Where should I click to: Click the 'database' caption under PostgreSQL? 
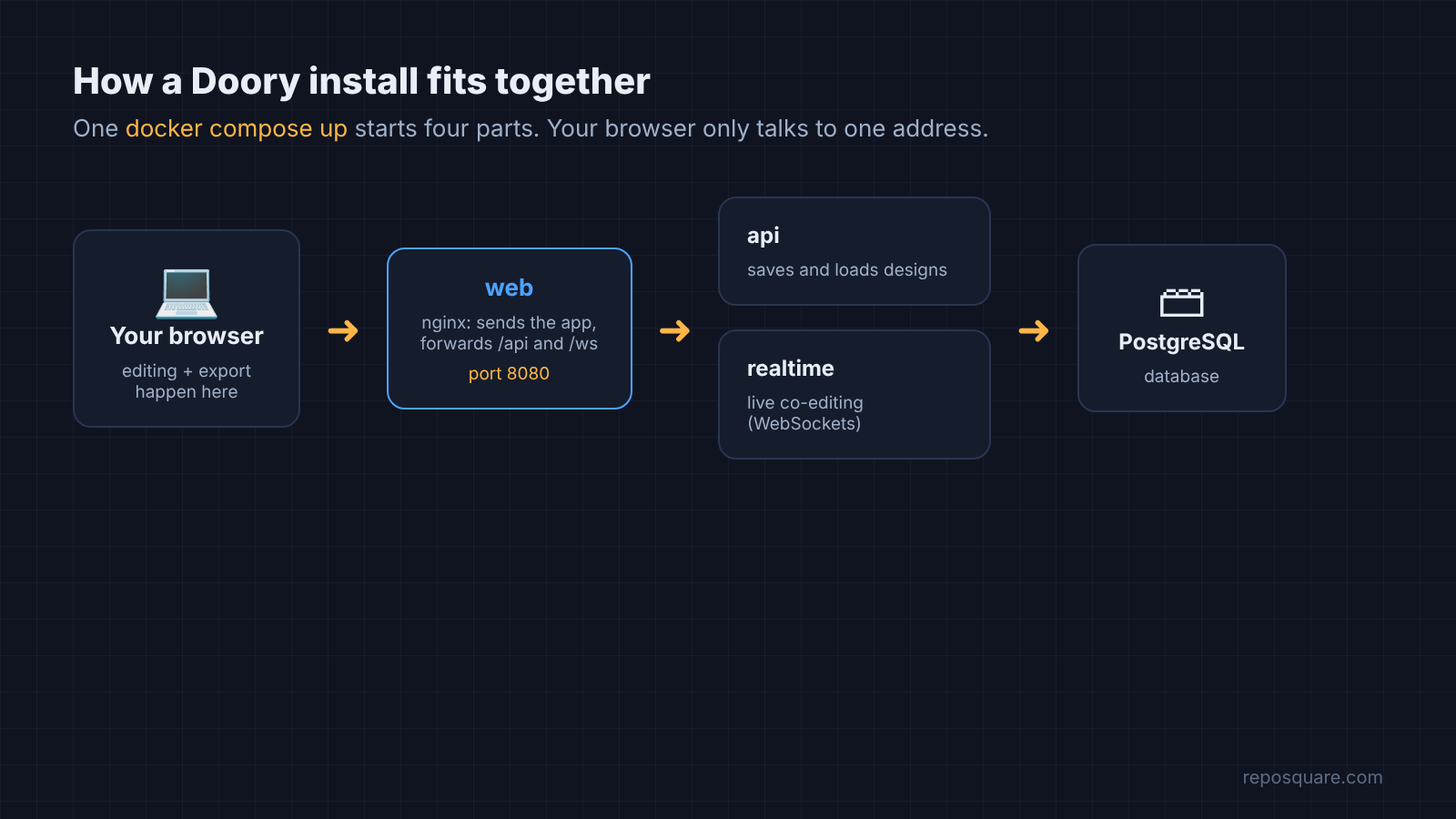click(x=1181, y=377)
